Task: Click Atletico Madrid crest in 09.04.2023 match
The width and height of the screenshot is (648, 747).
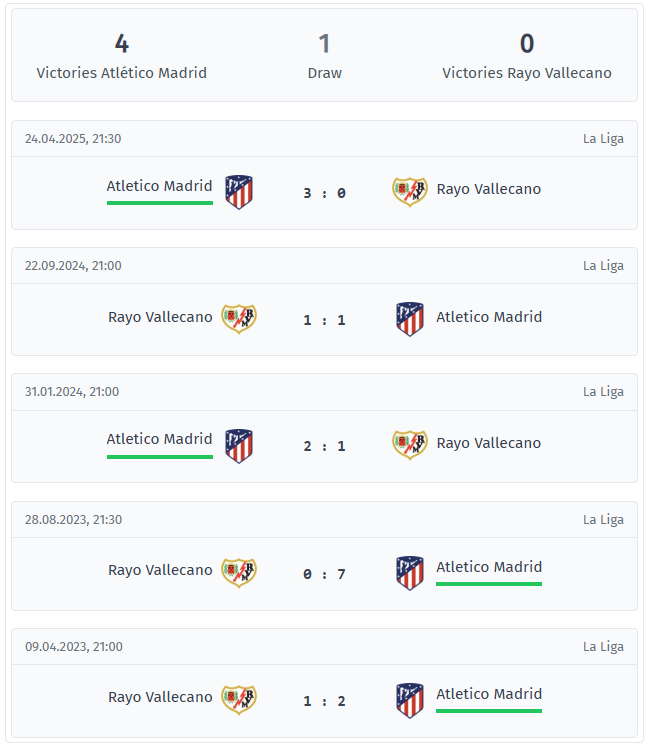Action: tap(410, 700)
